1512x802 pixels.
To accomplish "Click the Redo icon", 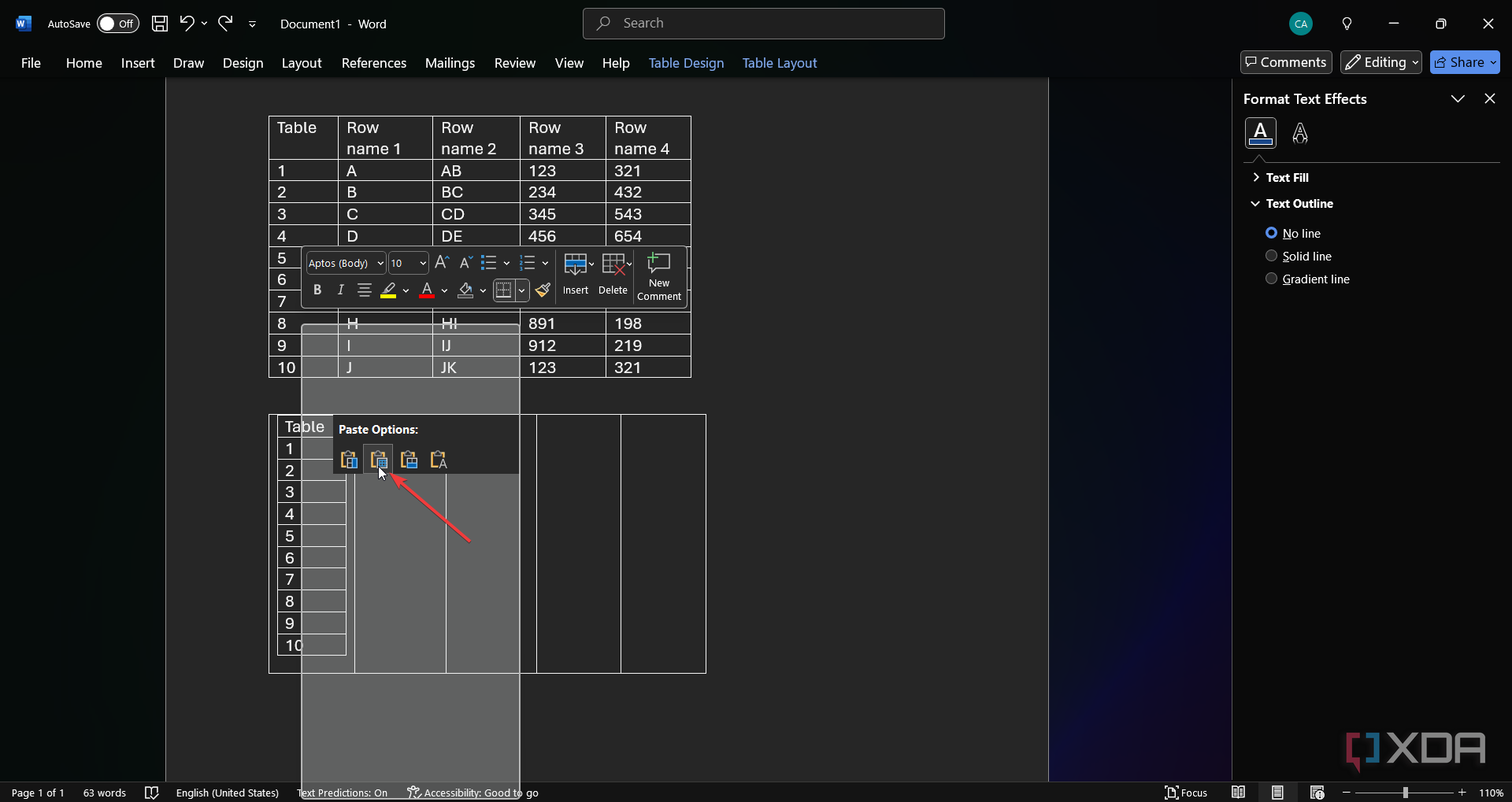I will point(226,24).
